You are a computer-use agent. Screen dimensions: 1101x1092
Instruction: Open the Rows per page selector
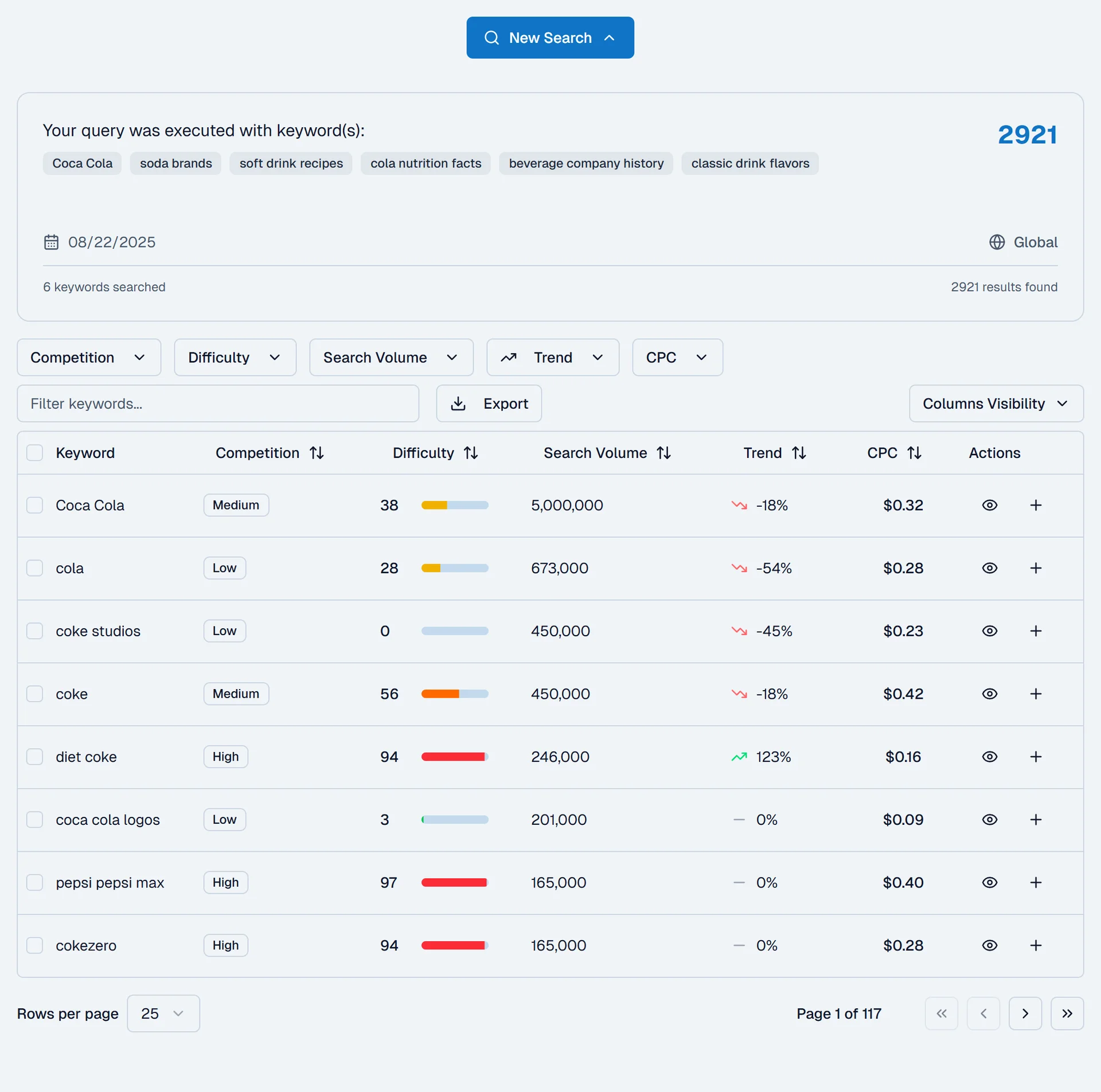(162, 1013)
